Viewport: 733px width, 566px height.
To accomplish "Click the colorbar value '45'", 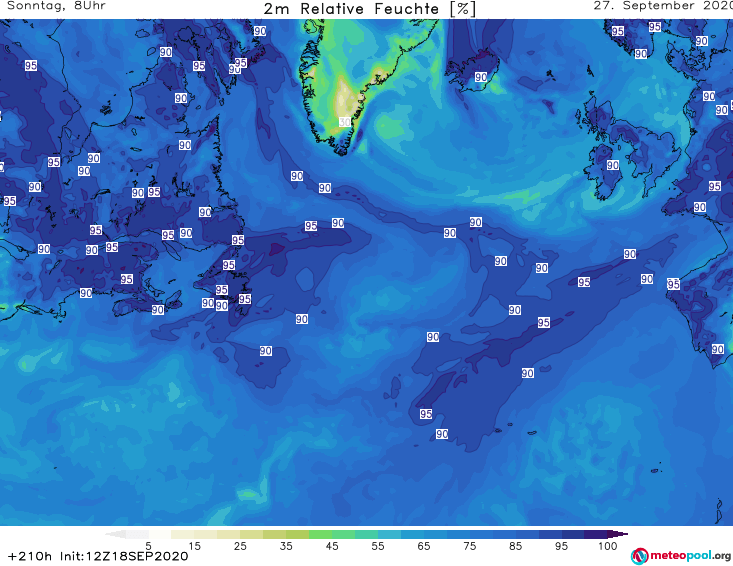I will 331,546.
